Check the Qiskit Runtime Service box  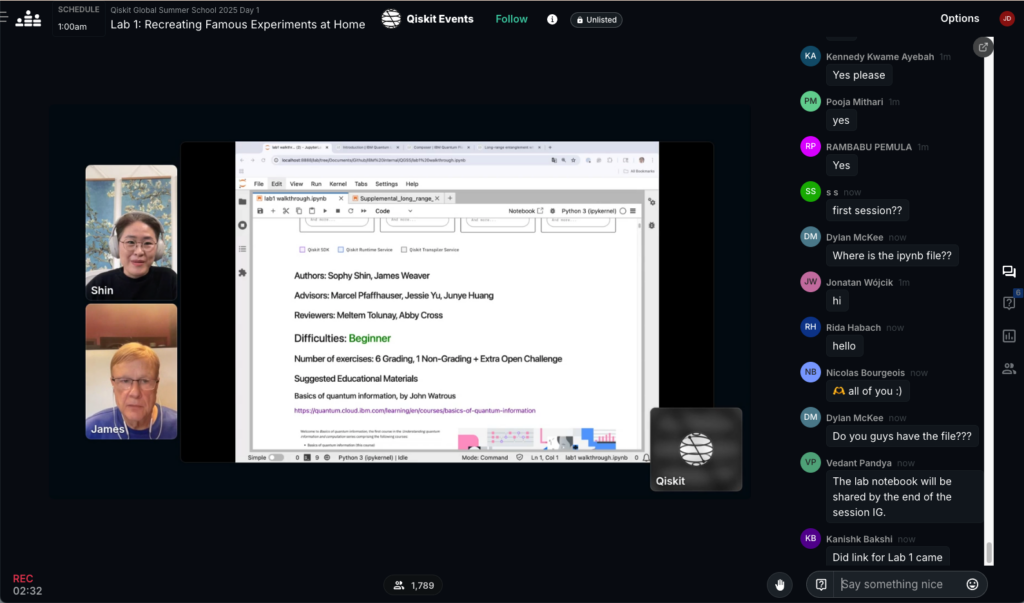point(340,250)
